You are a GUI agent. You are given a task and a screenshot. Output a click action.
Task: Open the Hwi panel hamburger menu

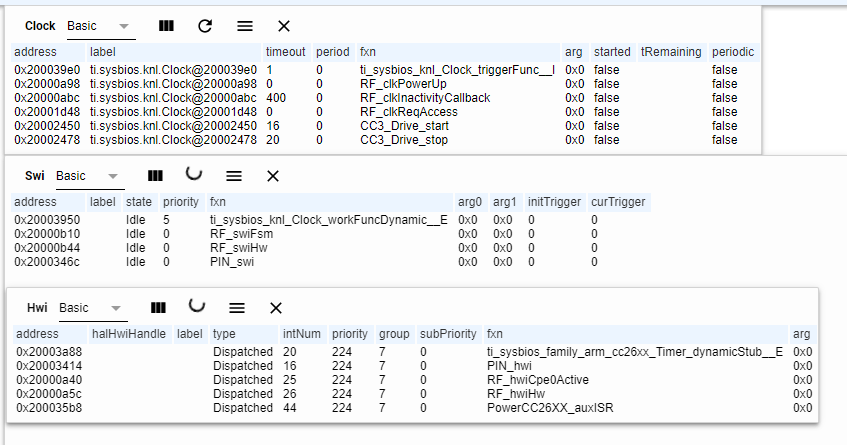237,308
